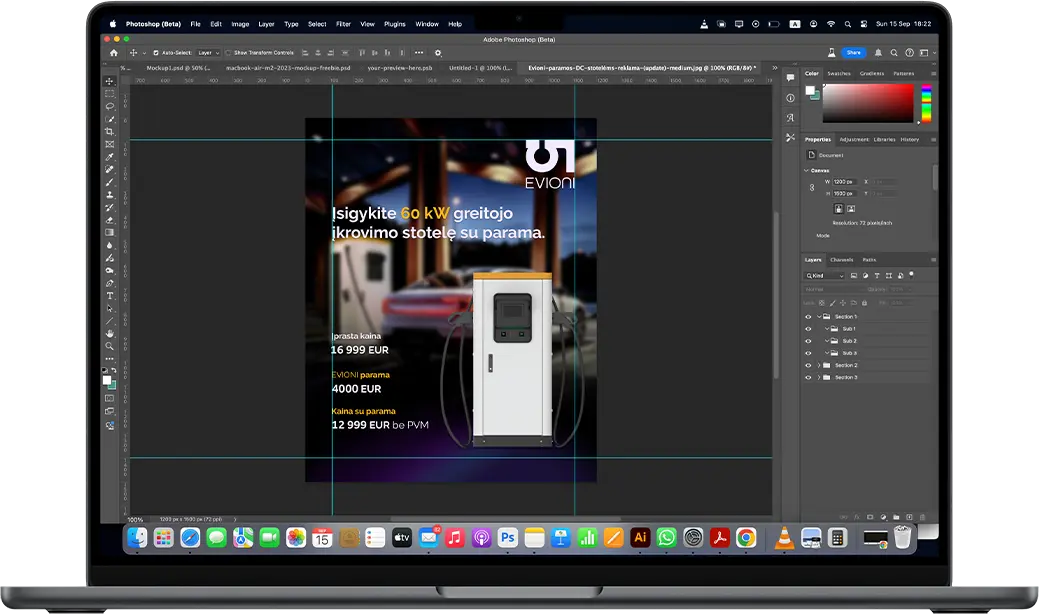Open VLC from the Dock

coord(785,537)
